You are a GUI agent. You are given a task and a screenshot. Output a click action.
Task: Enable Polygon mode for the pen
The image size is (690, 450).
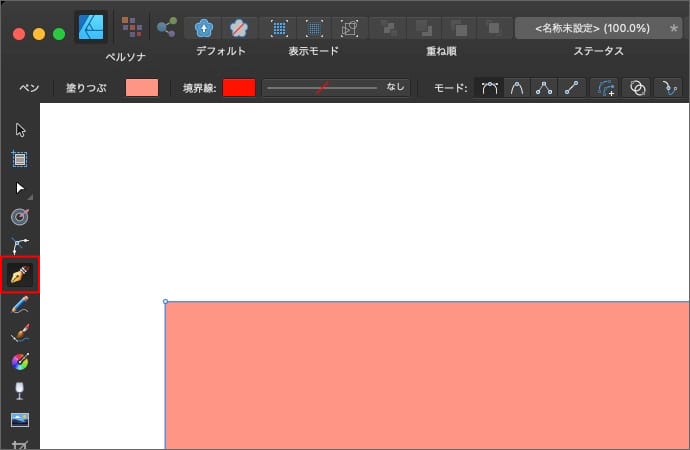click(x=544, y=88)
